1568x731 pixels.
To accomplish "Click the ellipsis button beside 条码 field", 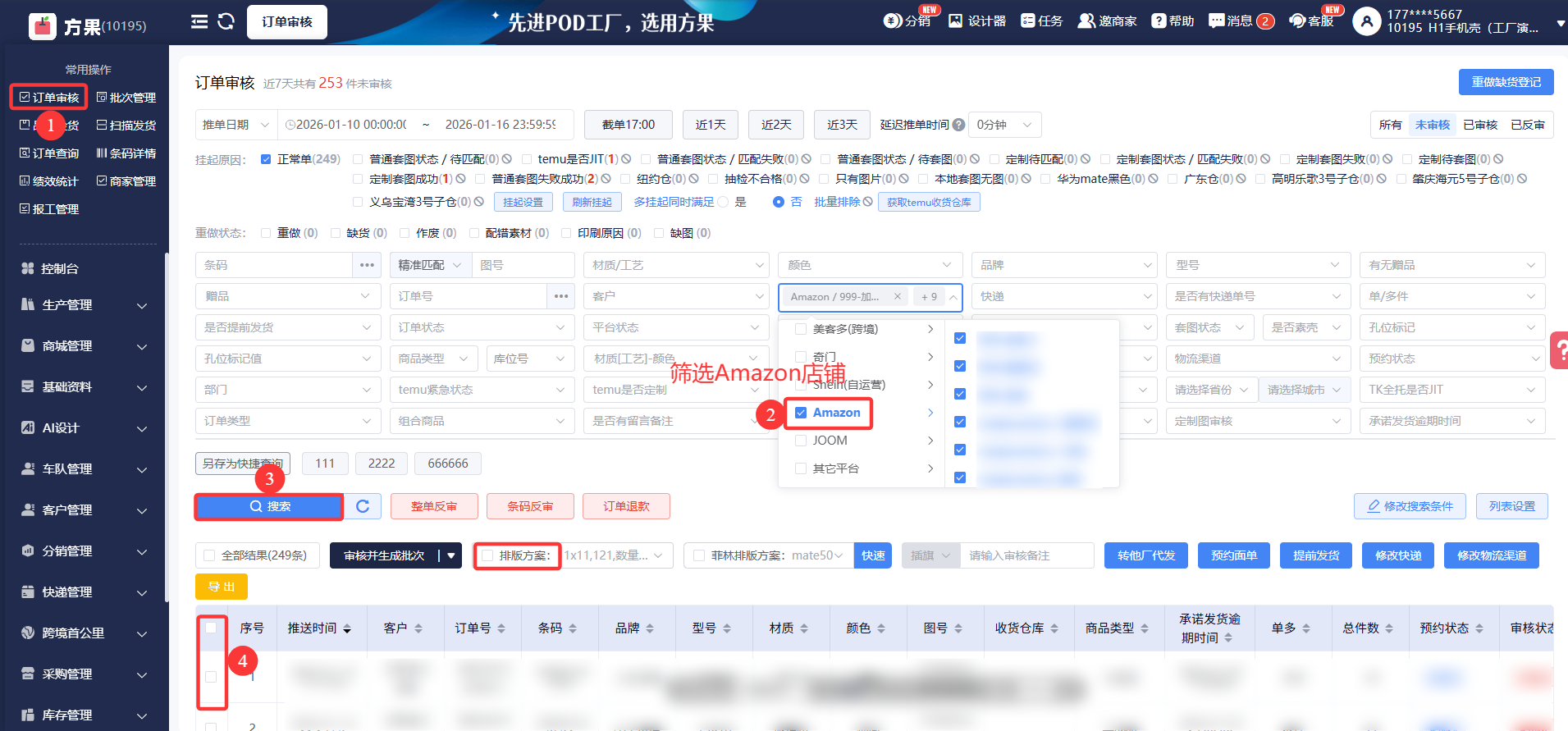I will (x=367, y=265).
